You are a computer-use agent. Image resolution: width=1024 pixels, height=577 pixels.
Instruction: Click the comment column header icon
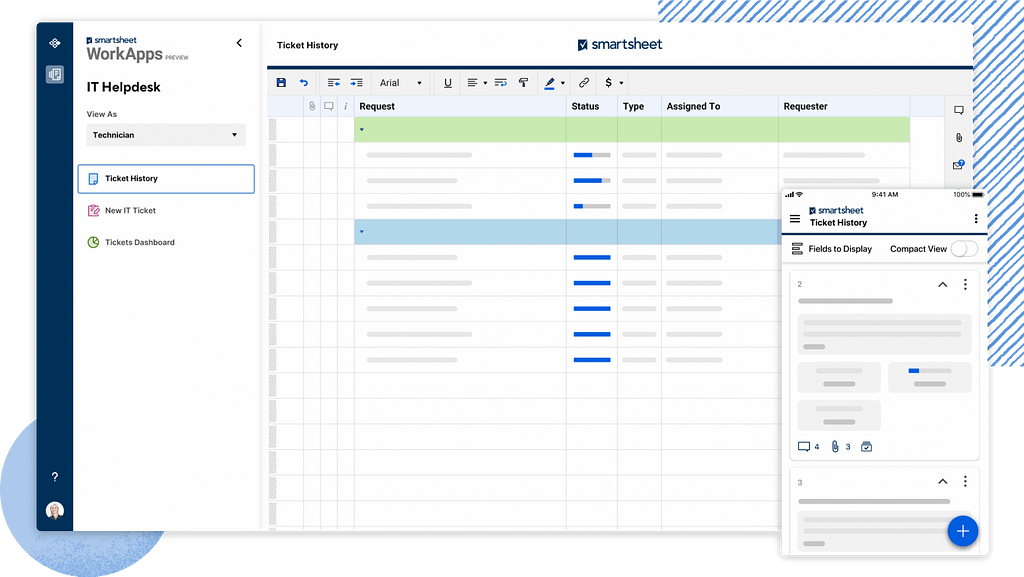(x=328, y=106)
